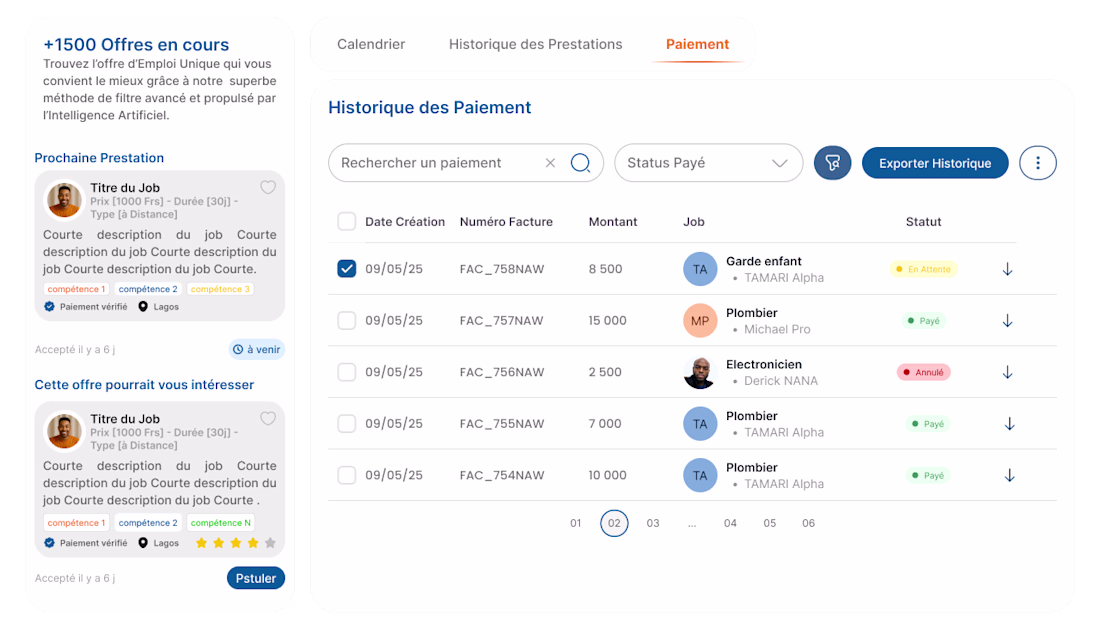Download invoice FAC_756NAW with the arrow icon
Screen dimensions: 1100x629
click(x=1007, y=372)
